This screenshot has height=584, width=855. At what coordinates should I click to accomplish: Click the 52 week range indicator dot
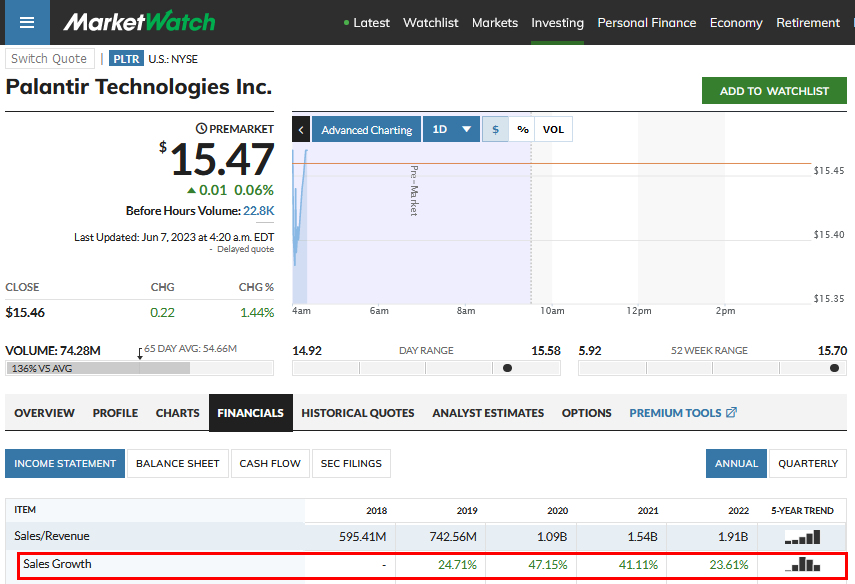click(x=834, y=368)
